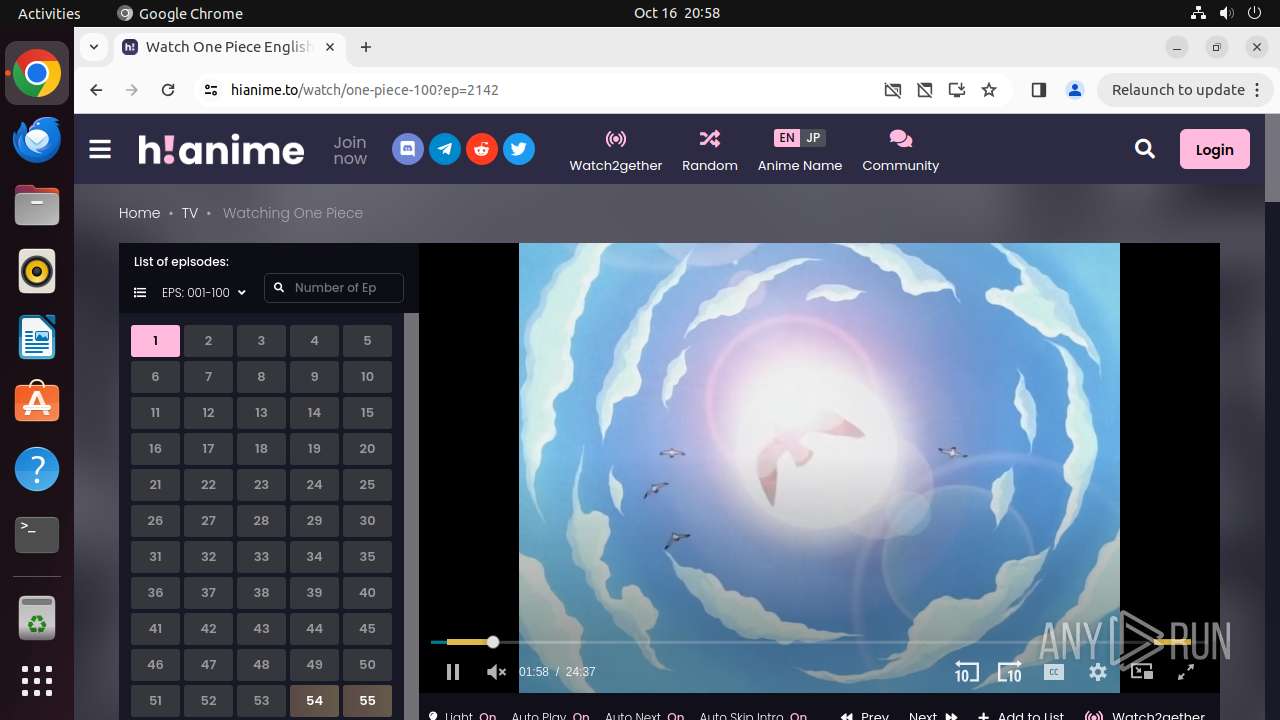This screenshot has width=1280, height=720.
Task: Click into the Number of Ep search field
Action: [x=334, y=288]
